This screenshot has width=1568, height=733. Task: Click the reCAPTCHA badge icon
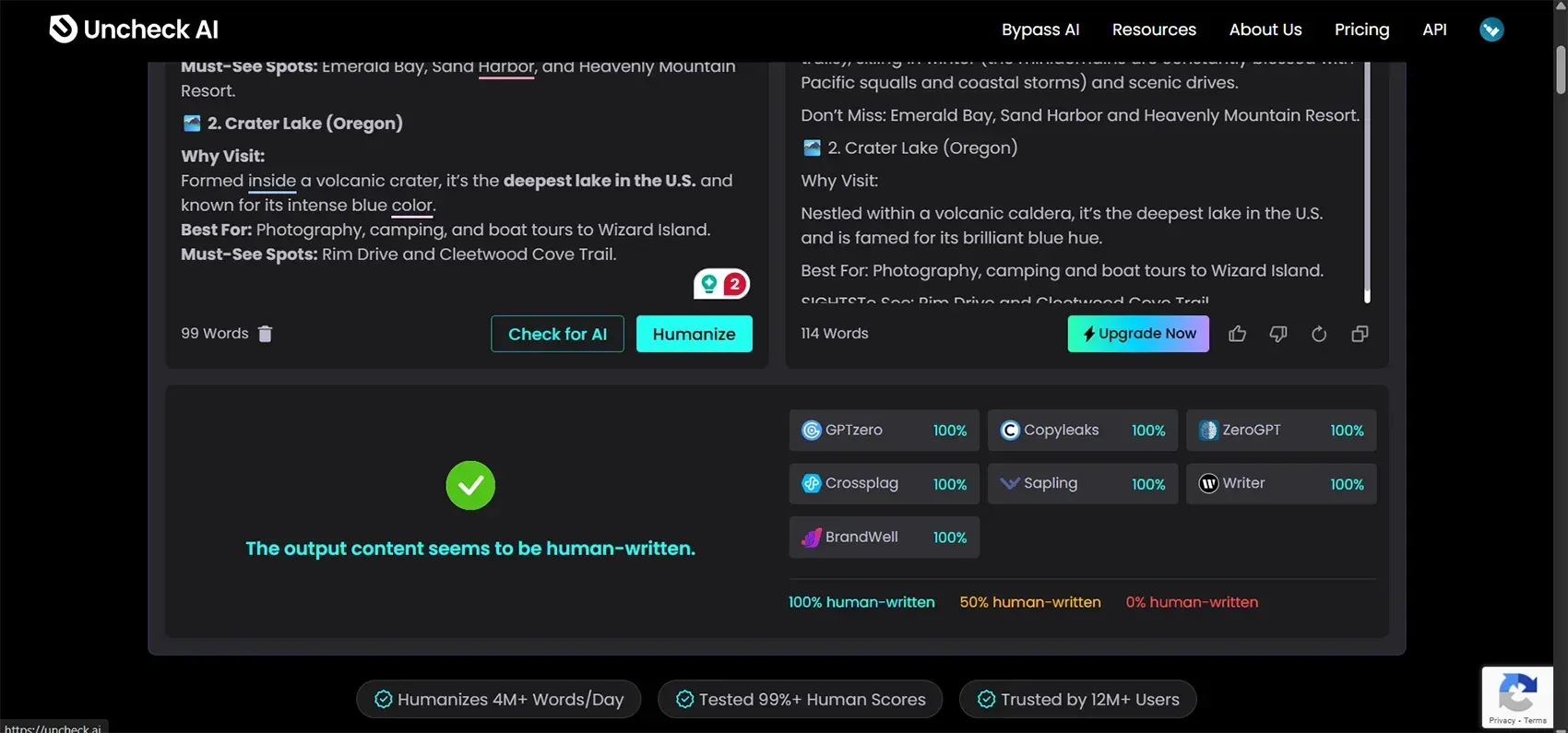(x=1518, y=693)
